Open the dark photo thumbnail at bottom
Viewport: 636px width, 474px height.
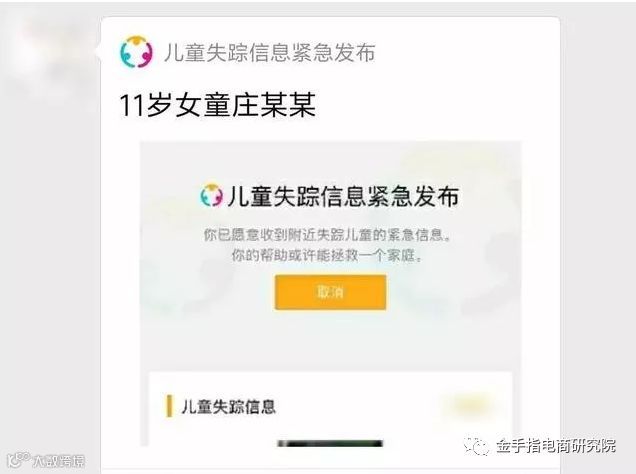click(x=330, y=443)
